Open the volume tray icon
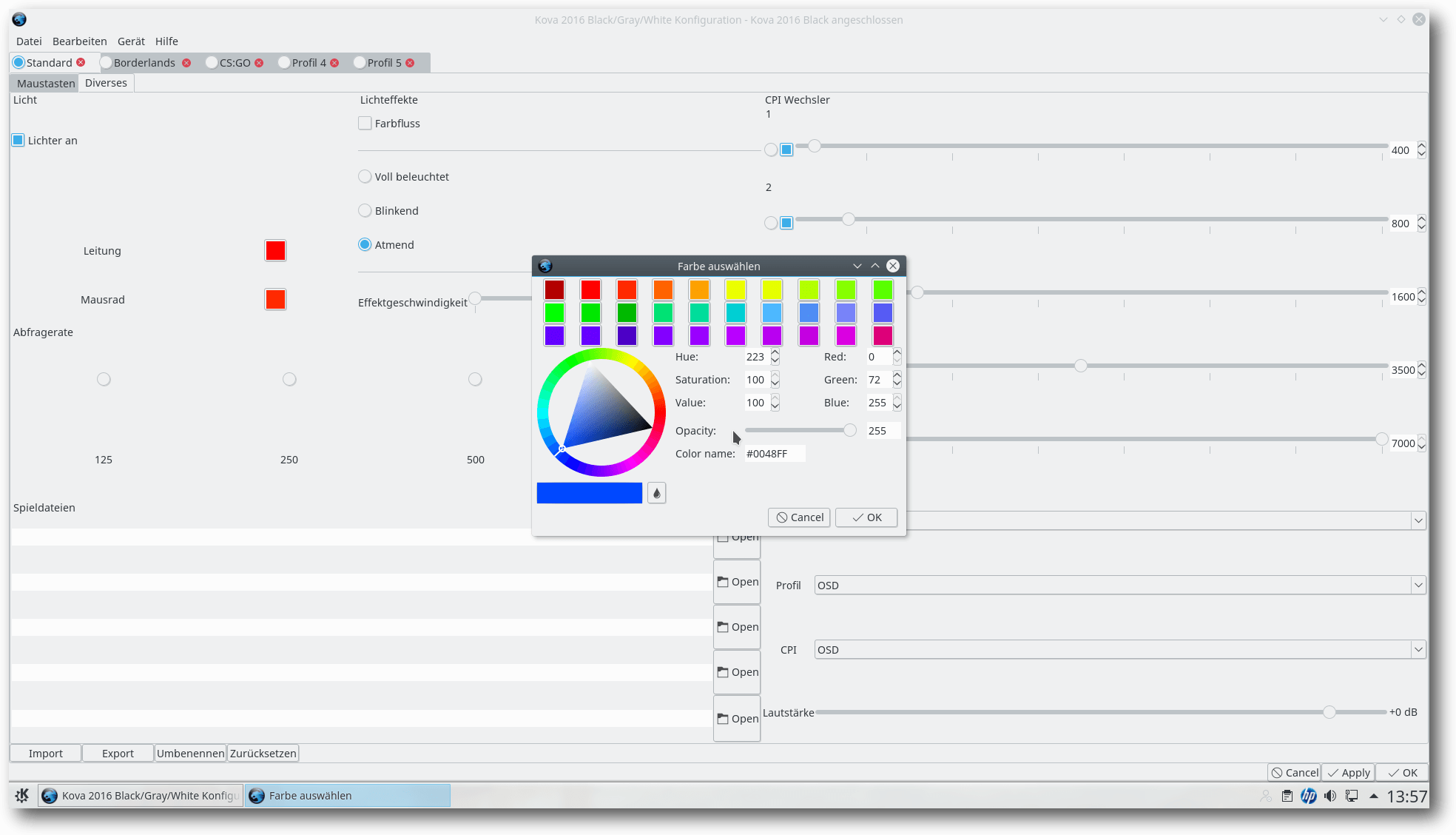Screen dimensions: 1456x835 1330,796
